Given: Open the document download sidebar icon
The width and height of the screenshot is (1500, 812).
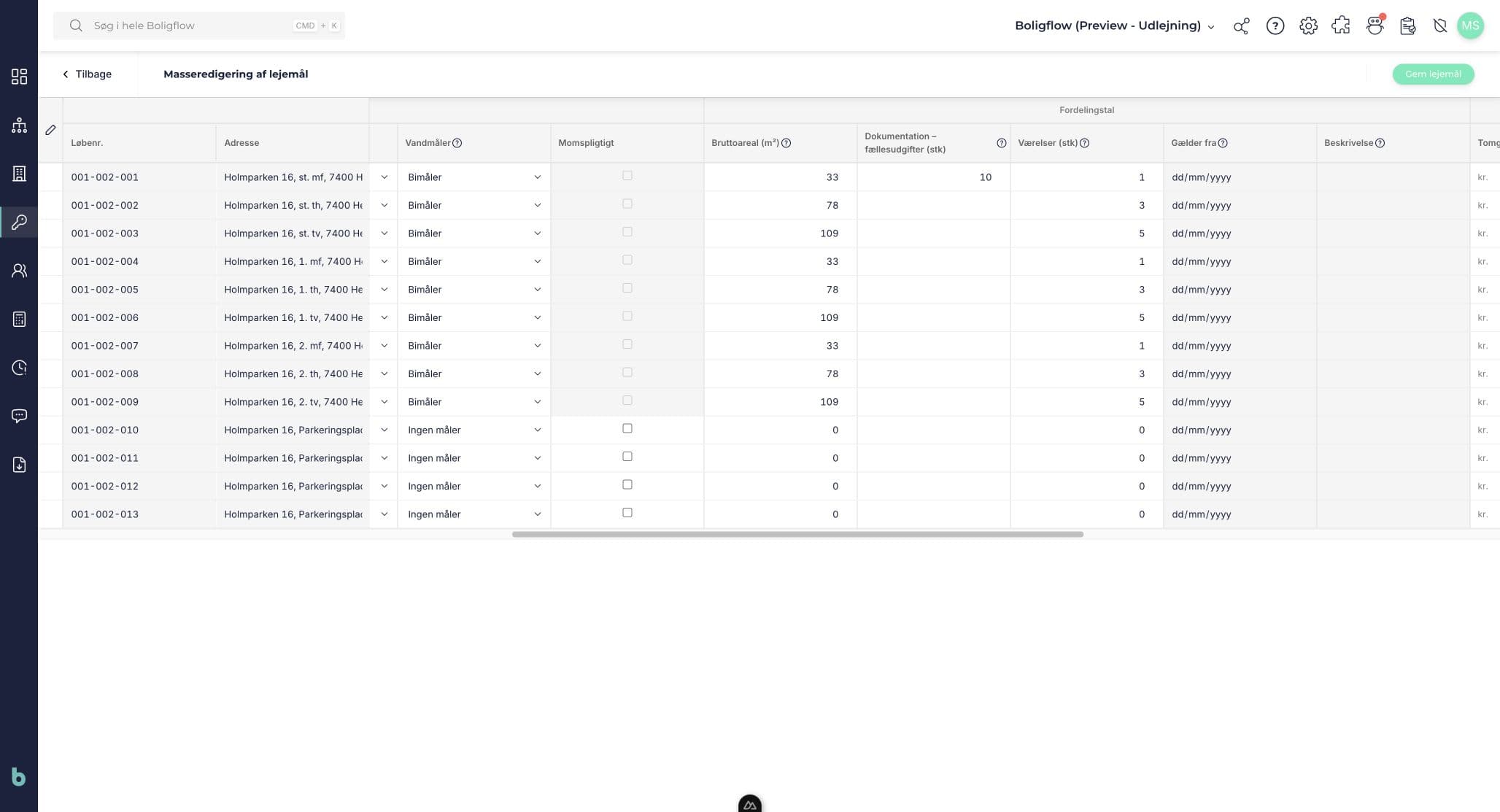Looking at the screenshot, I should click(19, 465).
